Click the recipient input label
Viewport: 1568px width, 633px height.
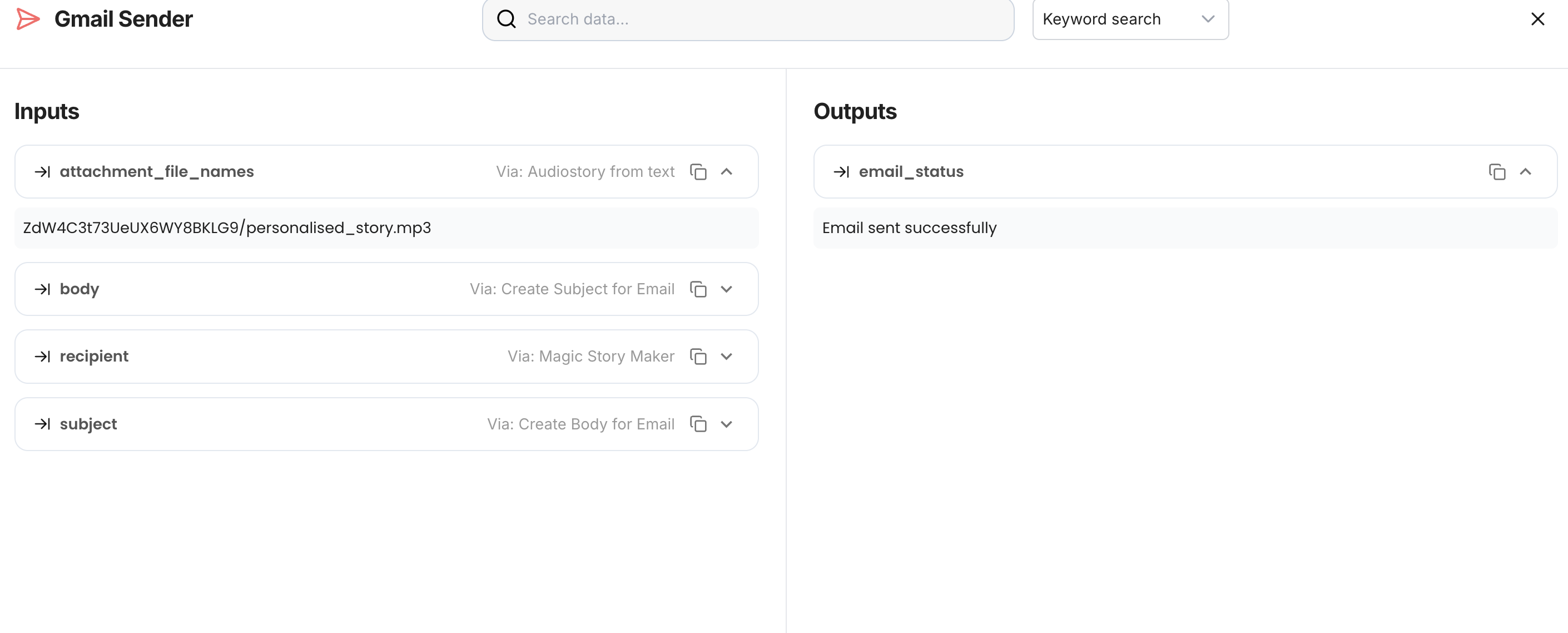[x=95, y=357]
